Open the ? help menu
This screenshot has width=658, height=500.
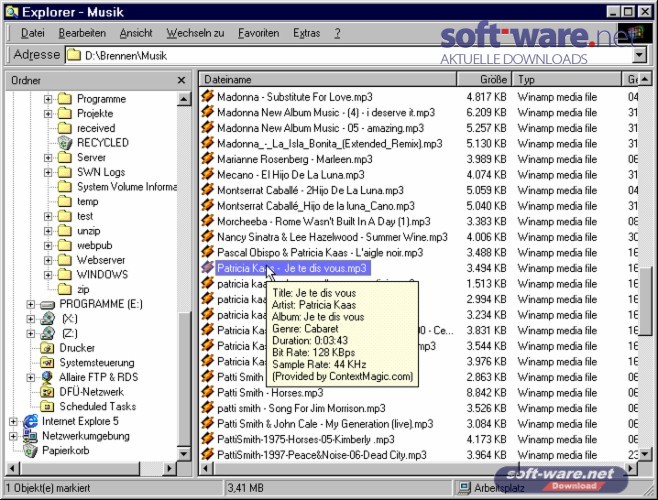pos(337,33)
